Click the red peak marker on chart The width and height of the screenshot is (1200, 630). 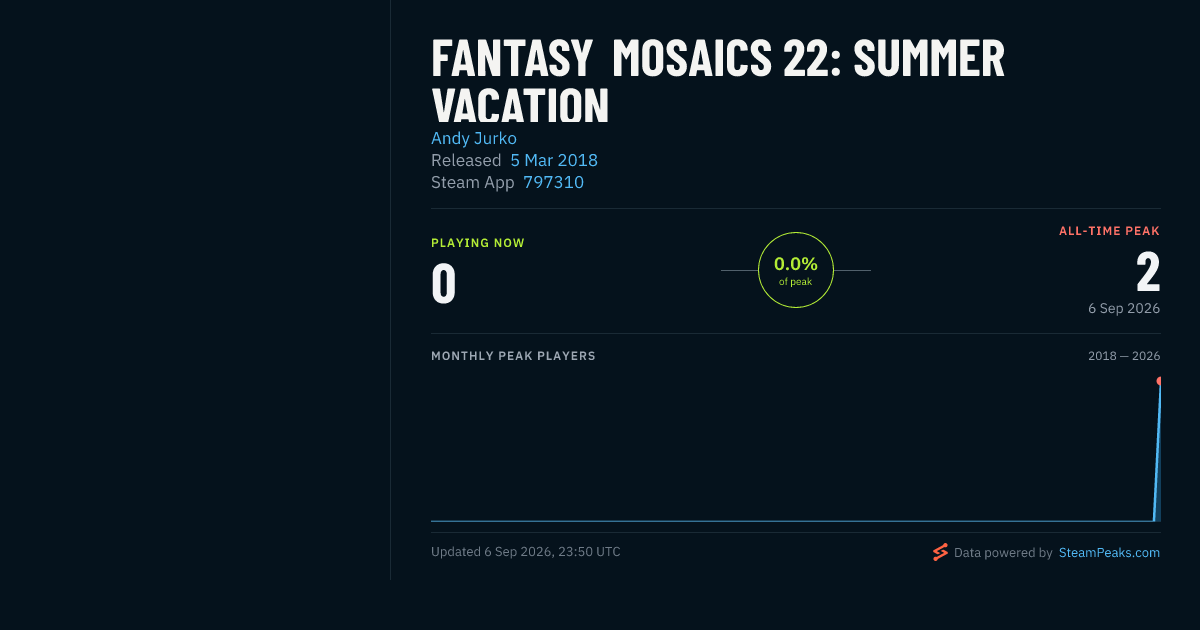1159,381
